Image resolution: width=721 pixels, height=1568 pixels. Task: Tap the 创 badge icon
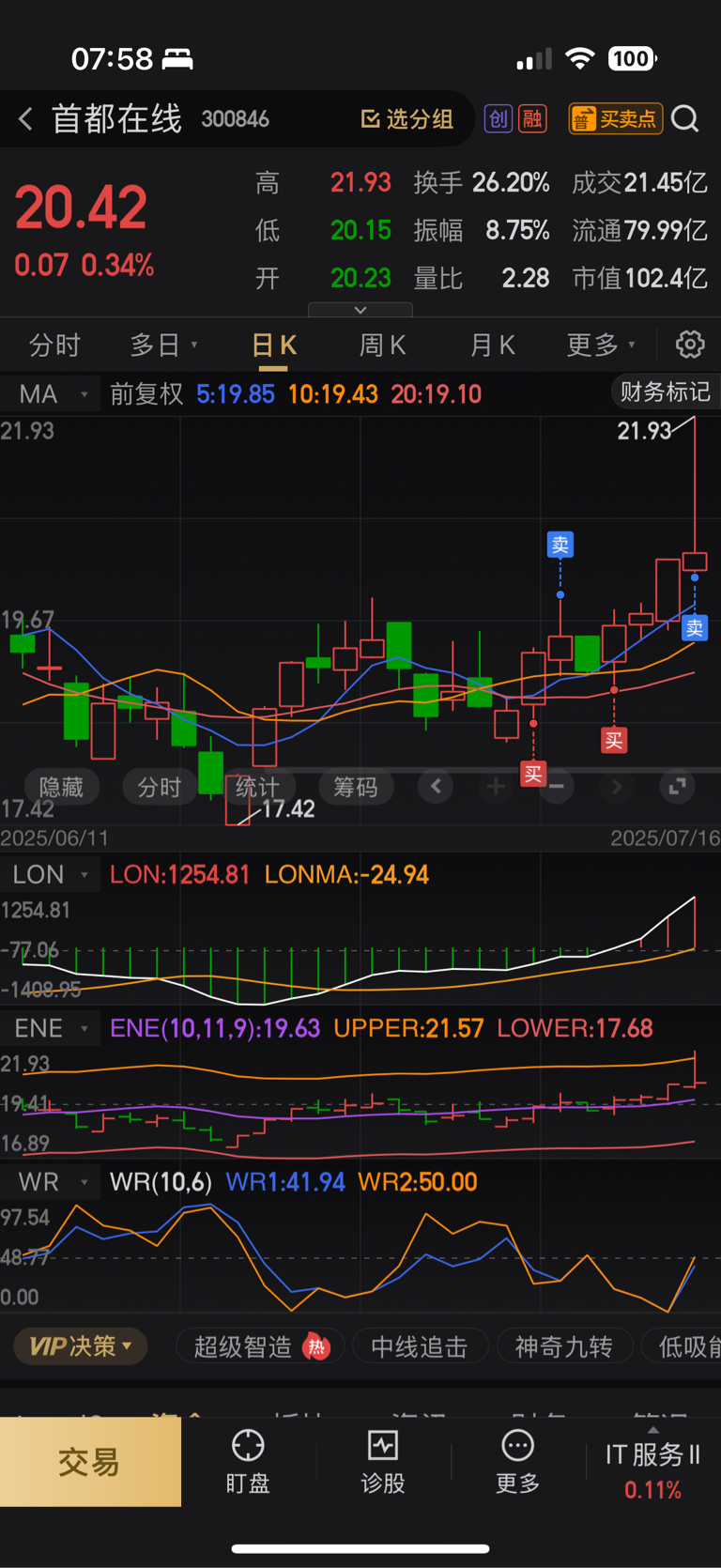coord(499,119)
